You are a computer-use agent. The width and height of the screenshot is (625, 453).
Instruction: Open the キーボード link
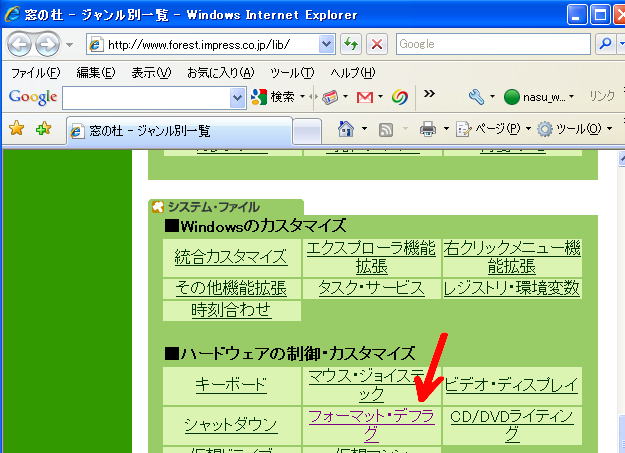[x=231, y=385]
